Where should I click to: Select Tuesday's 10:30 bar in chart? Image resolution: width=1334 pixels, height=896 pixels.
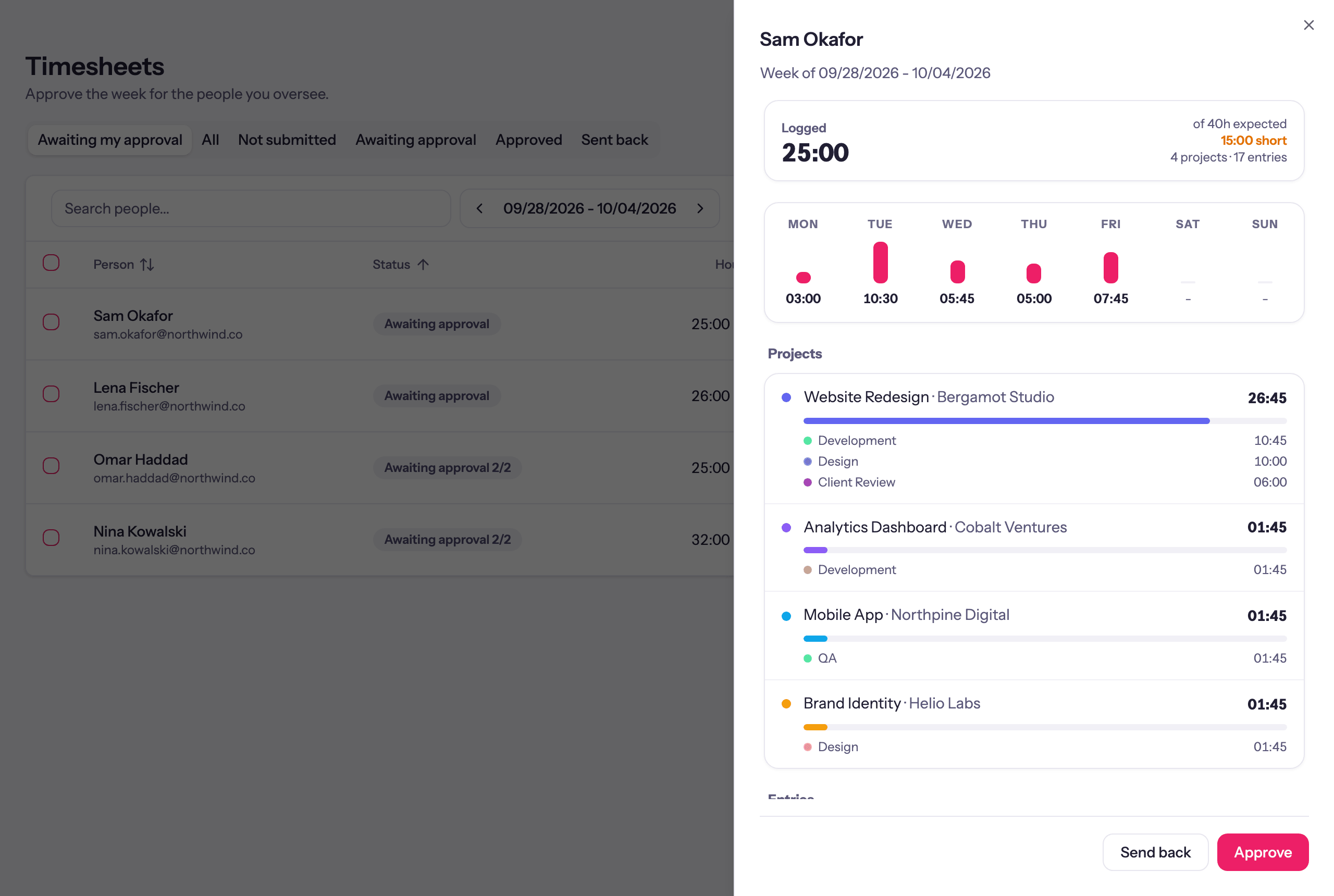point(880,262)
